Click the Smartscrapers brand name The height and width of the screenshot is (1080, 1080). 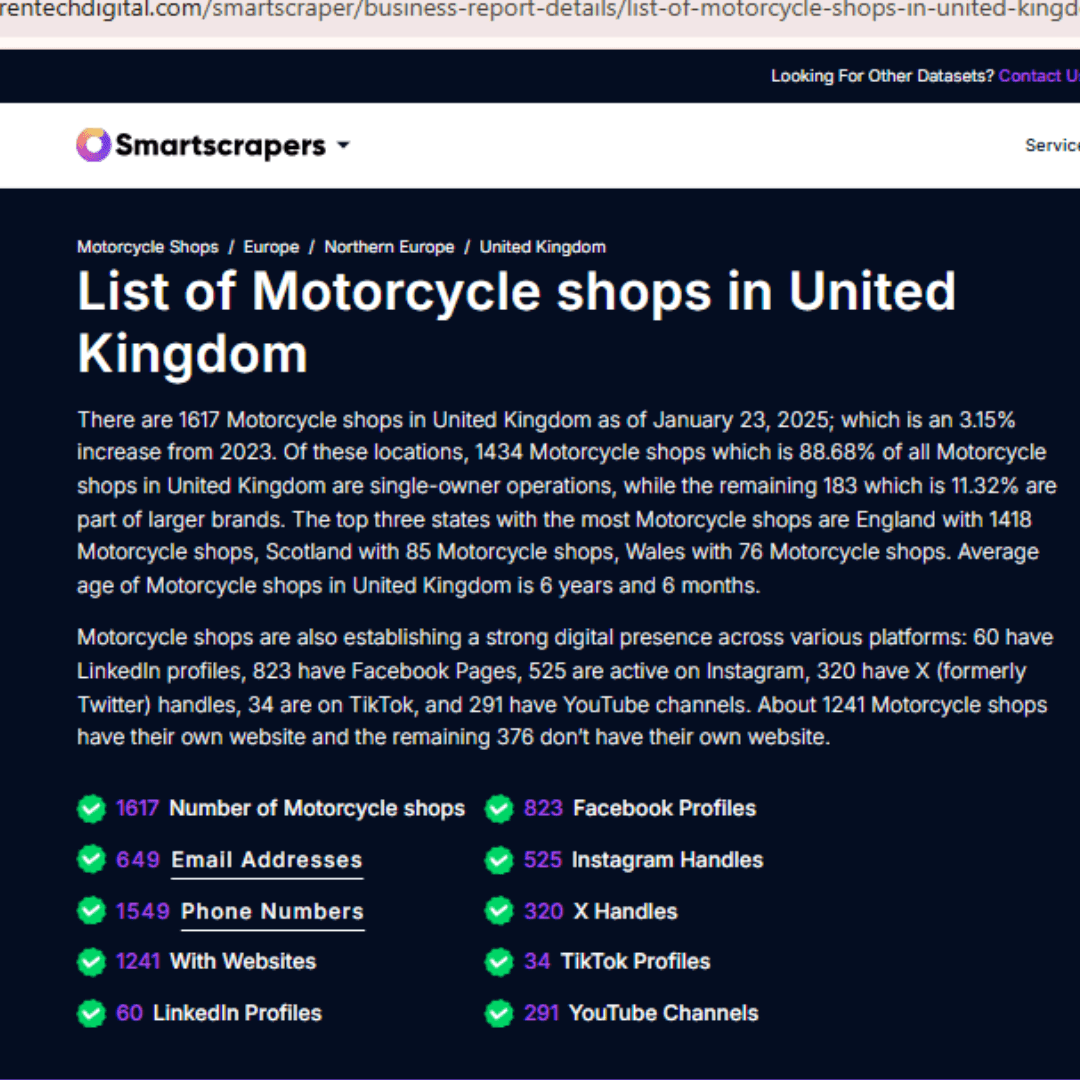(220, 145)
